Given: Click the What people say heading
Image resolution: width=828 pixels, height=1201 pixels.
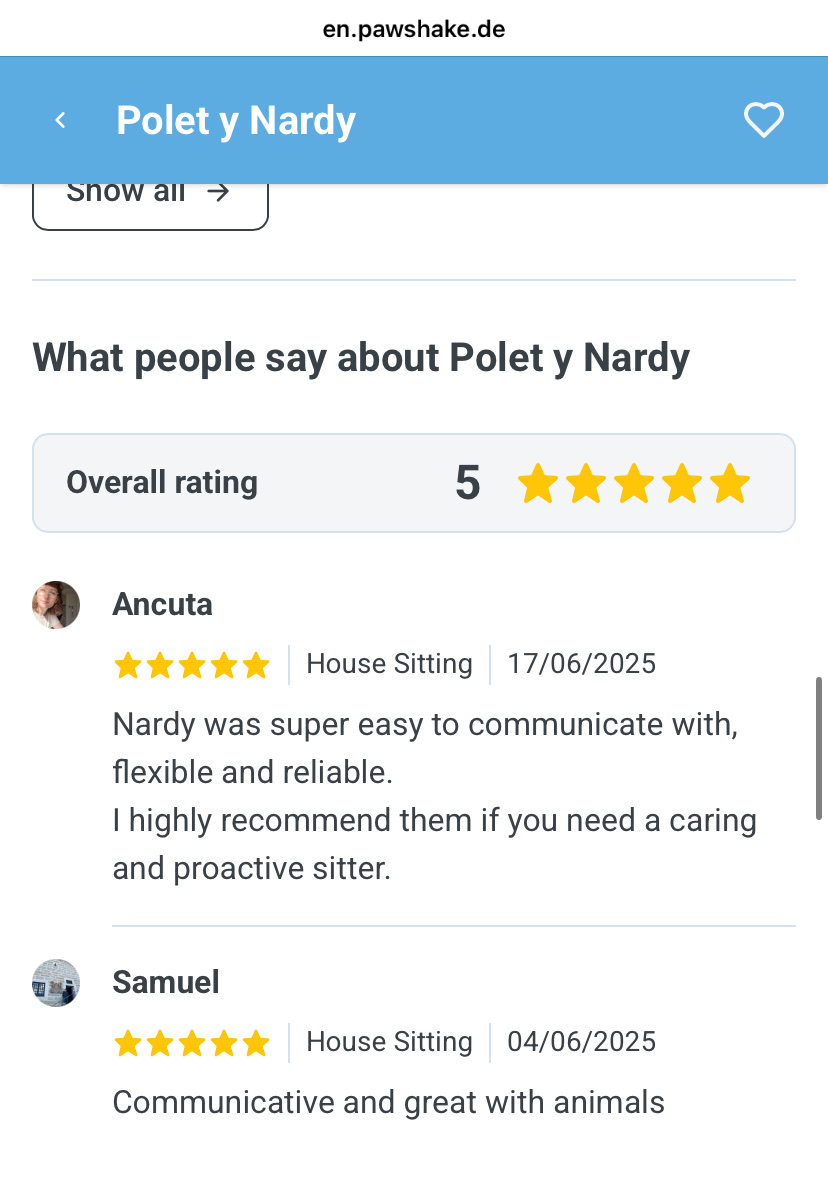Looking at the screenshot, I should pos(361,358).
